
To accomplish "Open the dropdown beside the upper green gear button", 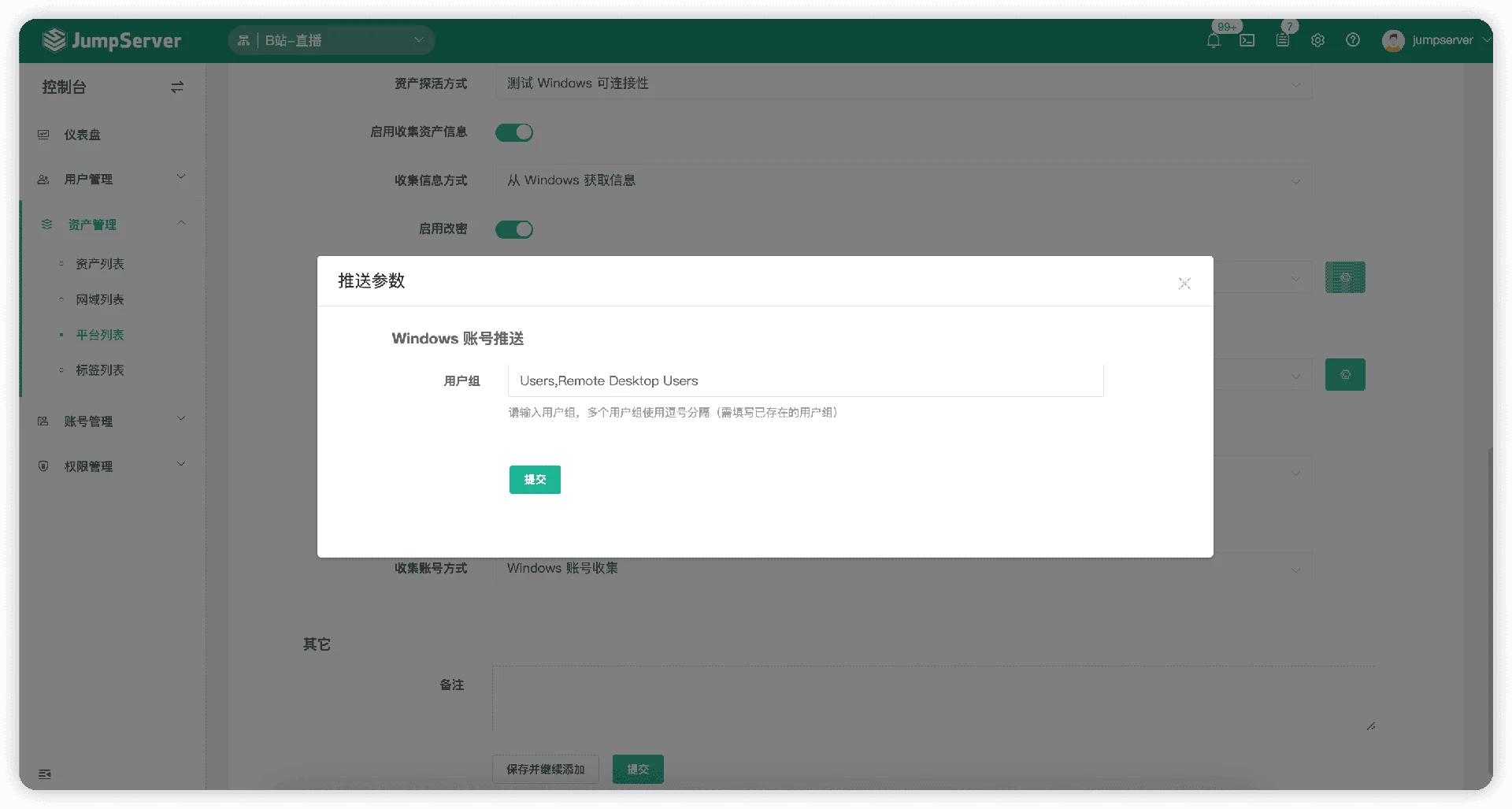I will (1295, 278).
